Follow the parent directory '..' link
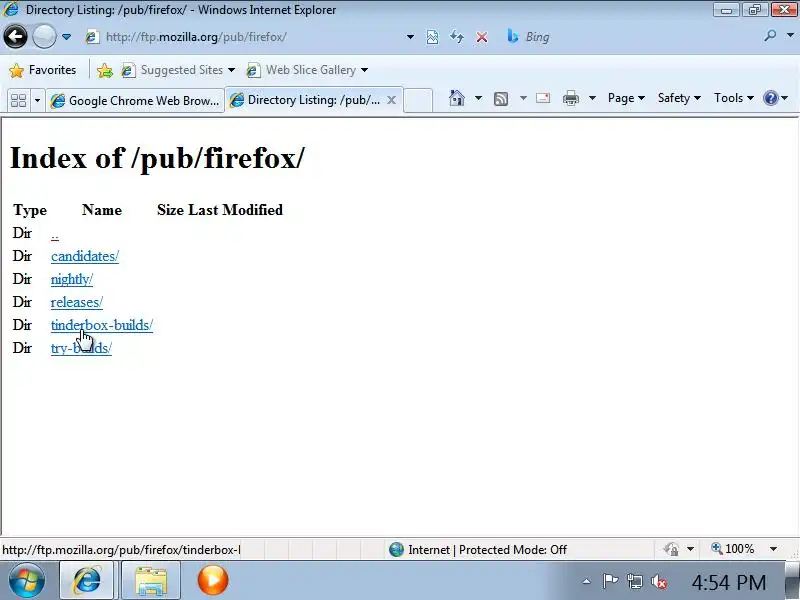800x600 pixels. [55, 235]
